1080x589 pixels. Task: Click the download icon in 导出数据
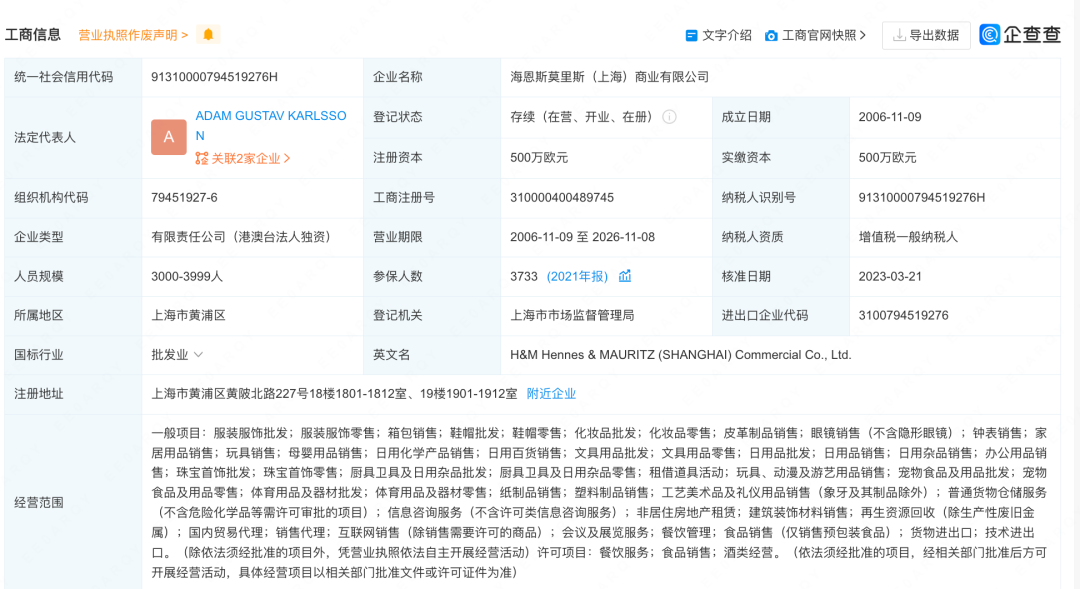(x=899, y=35)
